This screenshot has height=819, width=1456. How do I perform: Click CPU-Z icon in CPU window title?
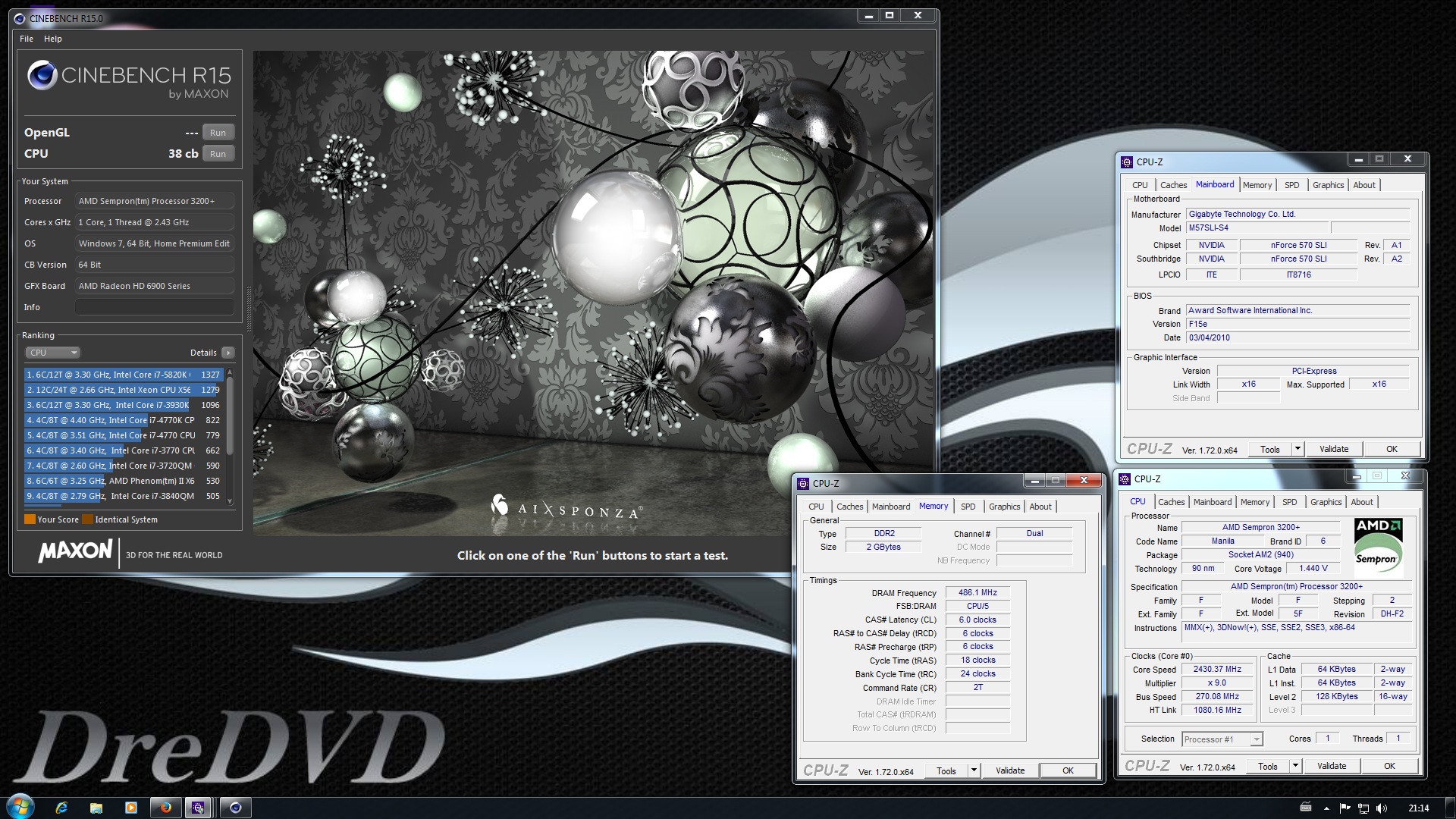point(1125,479)
